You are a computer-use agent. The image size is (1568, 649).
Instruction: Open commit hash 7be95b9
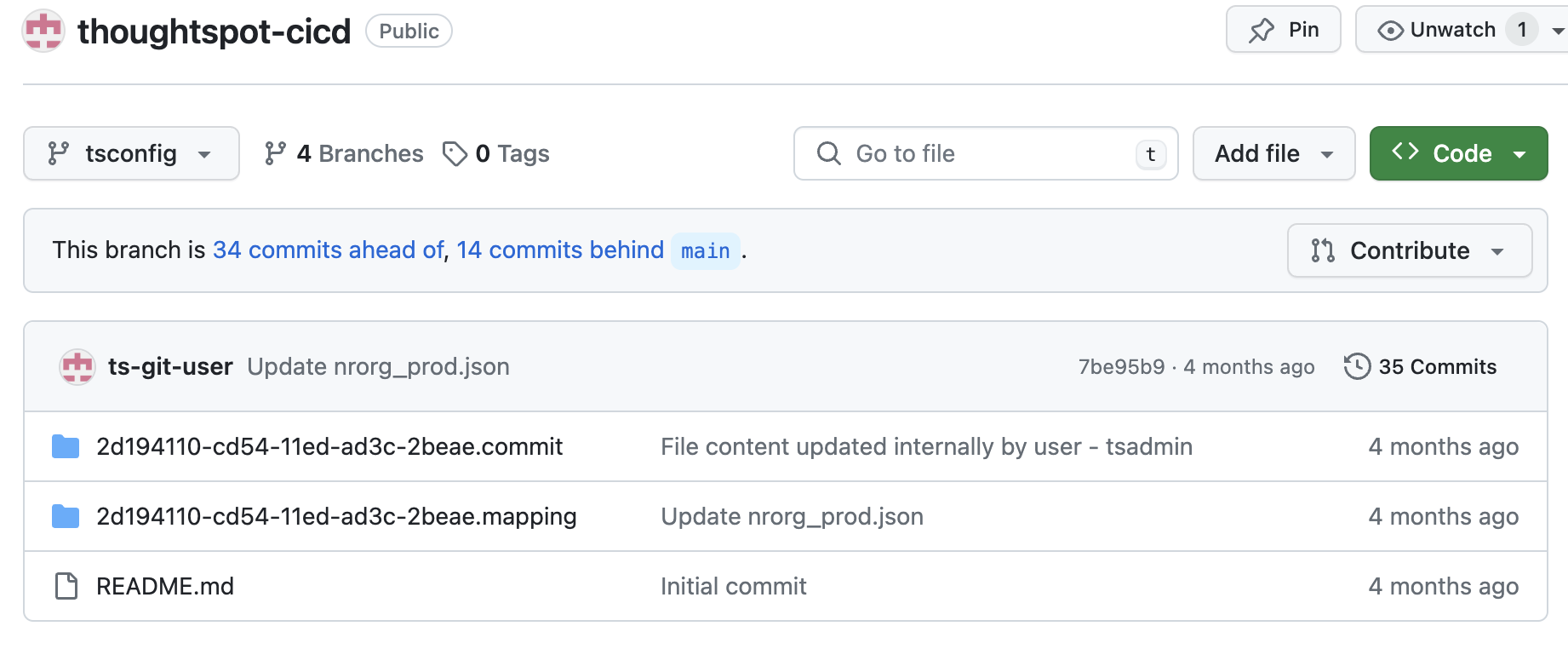pyautogui.click(x=1120, y=367)
